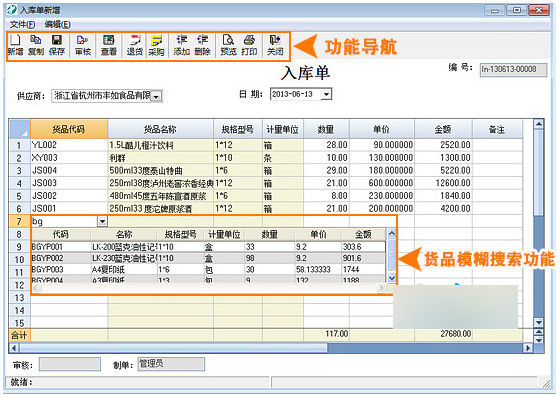Open print preview with 预览 icon

[228, 45]
